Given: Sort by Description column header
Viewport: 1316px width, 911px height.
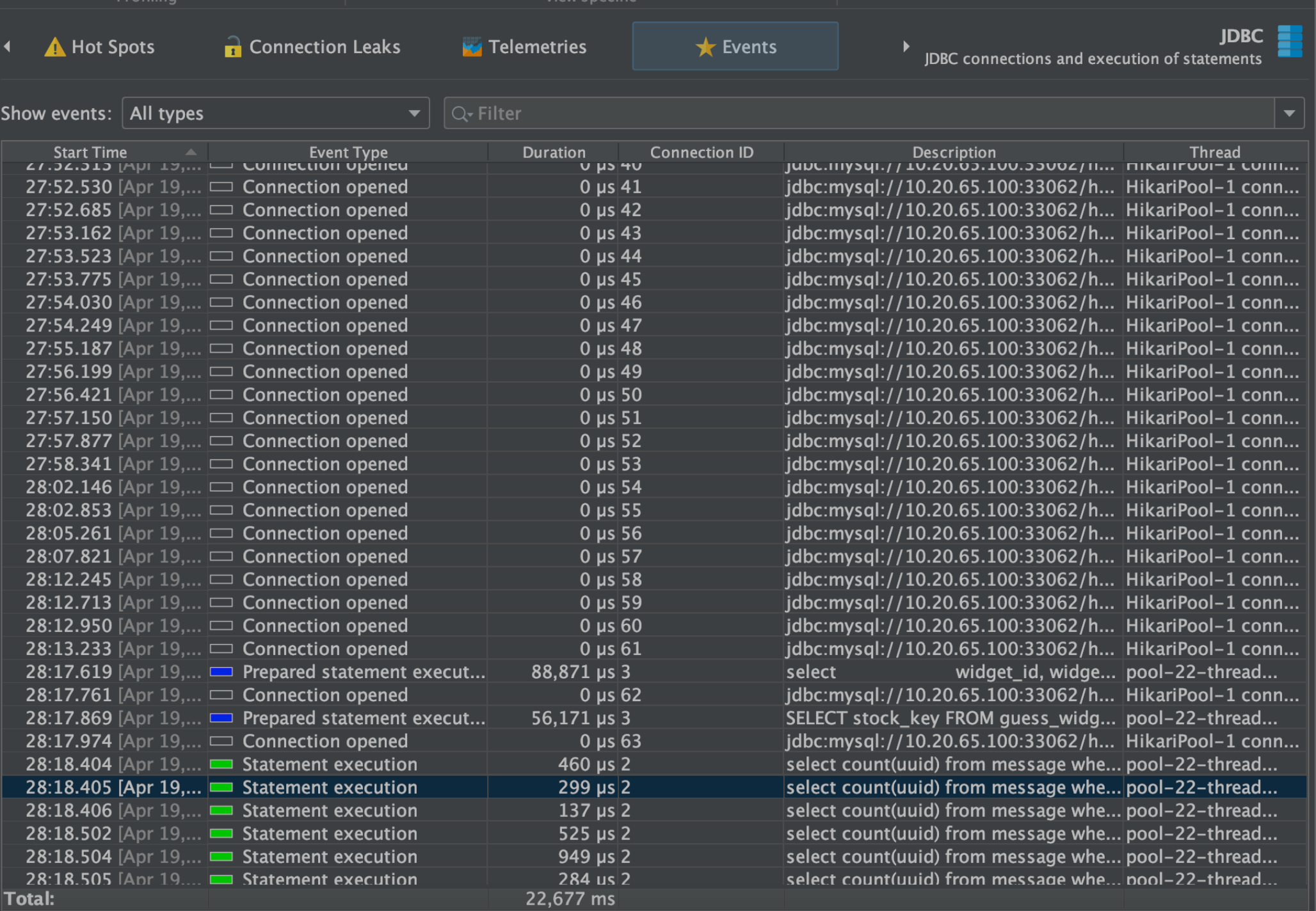Looking at the screenshot, I should click(x=954, y=152).
